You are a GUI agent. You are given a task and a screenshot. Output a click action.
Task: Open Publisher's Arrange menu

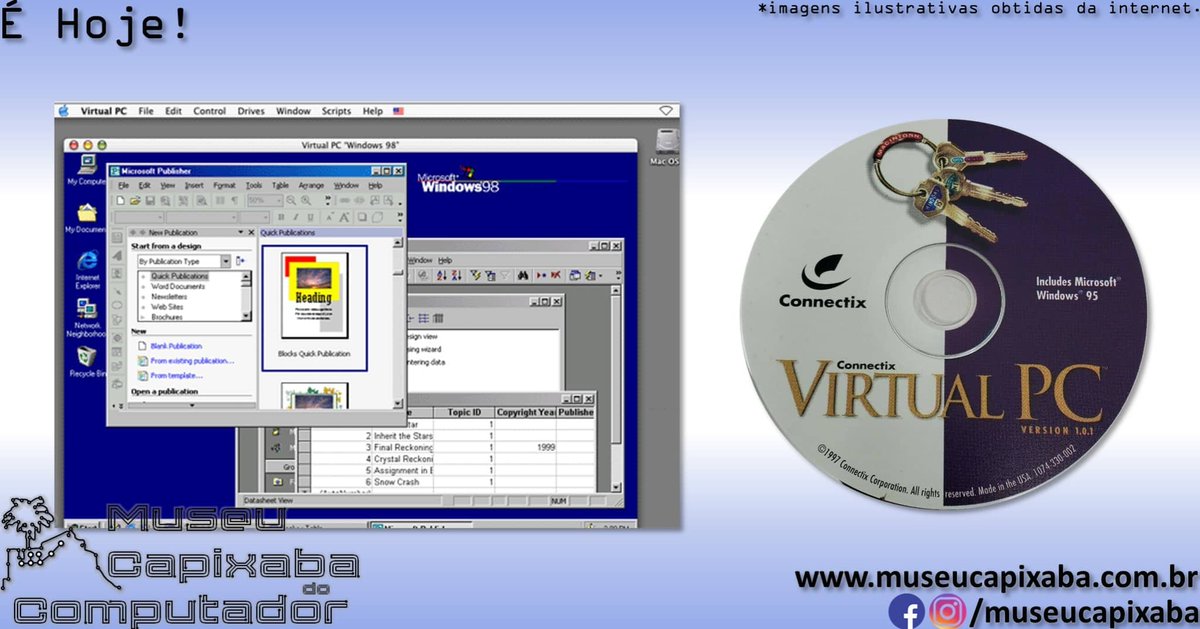point(311,185)
